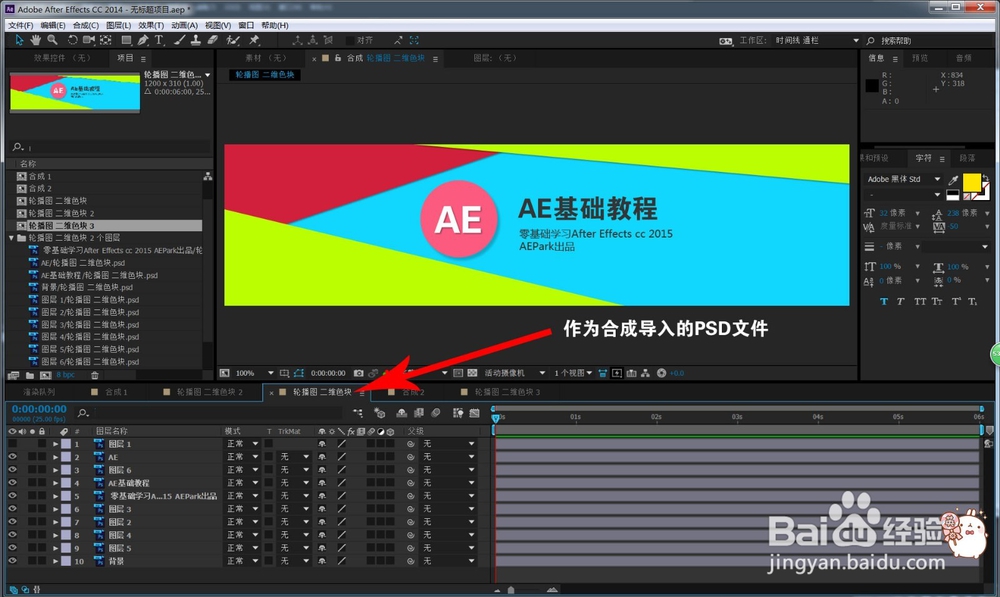Click the timeline current time 0:00:00:00
The width and height of the screenshot is (1000, 597).
[x=39, y=409]
